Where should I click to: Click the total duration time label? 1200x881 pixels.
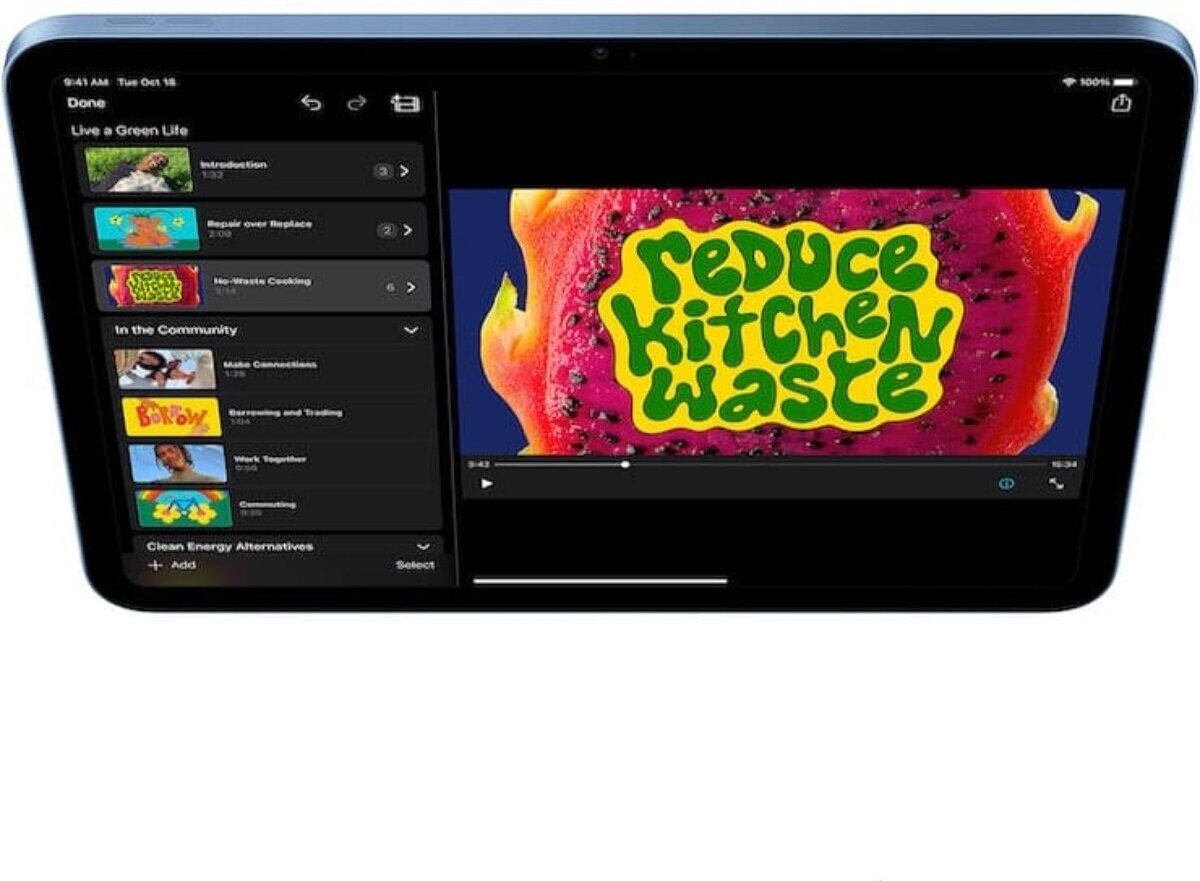[x=1064, y=465]
